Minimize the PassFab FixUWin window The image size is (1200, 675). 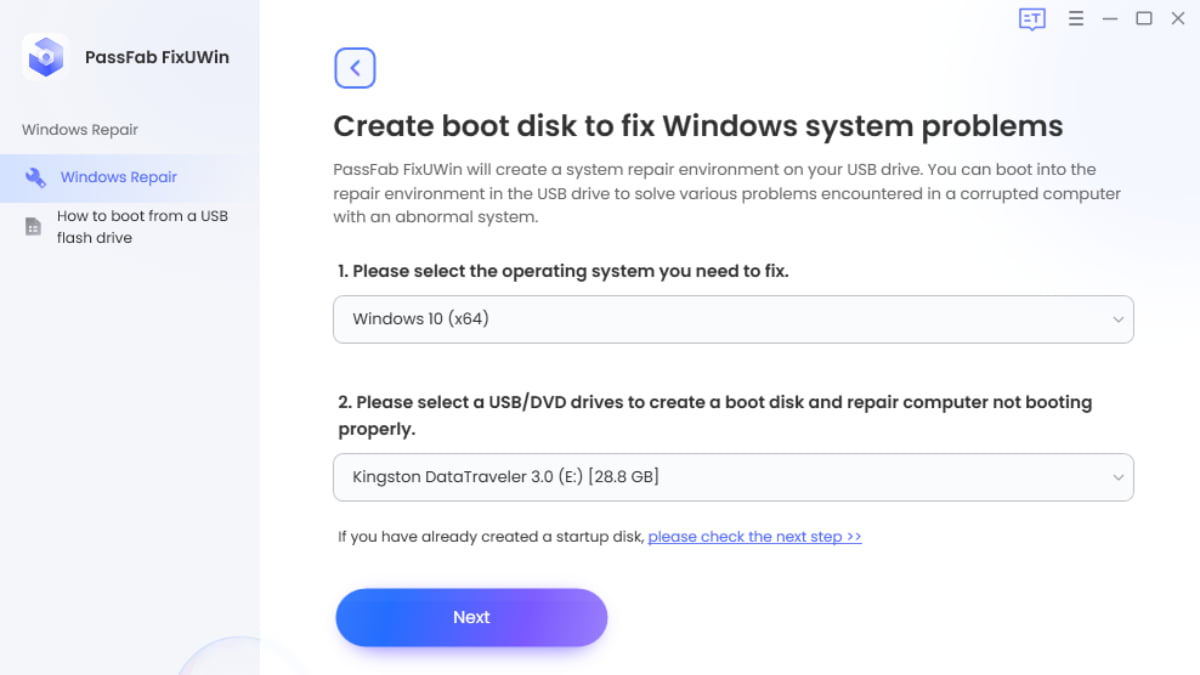(x=1110, y=19)
